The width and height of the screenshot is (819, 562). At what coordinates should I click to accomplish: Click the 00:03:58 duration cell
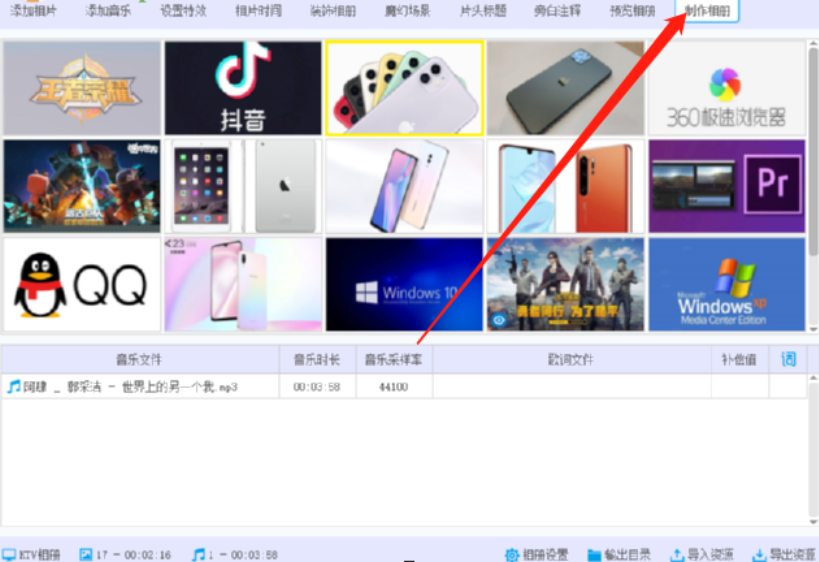click(x=317, y=387)
